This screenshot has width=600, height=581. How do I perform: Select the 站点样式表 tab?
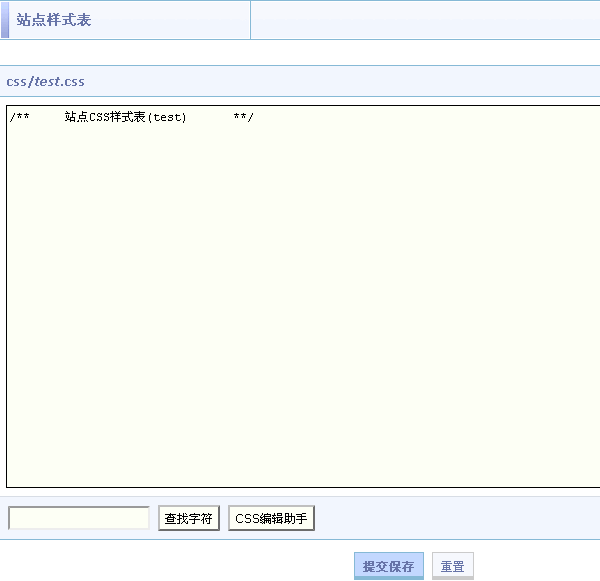(54, 20)
